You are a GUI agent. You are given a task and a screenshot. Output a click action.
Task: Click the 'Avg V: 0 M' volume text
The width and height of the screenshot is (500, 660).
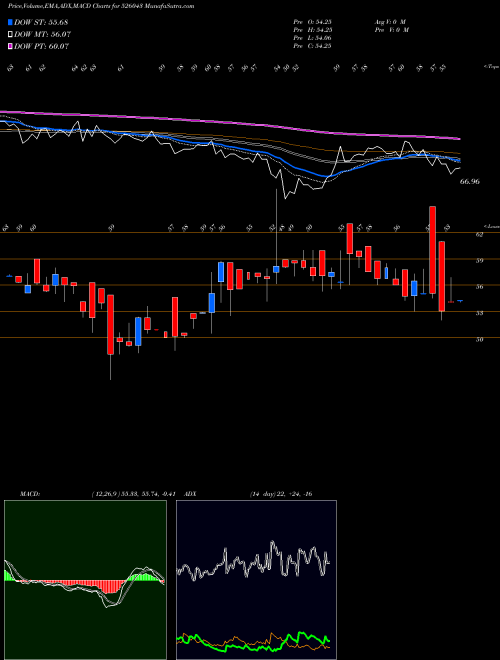tap(390, 22)
